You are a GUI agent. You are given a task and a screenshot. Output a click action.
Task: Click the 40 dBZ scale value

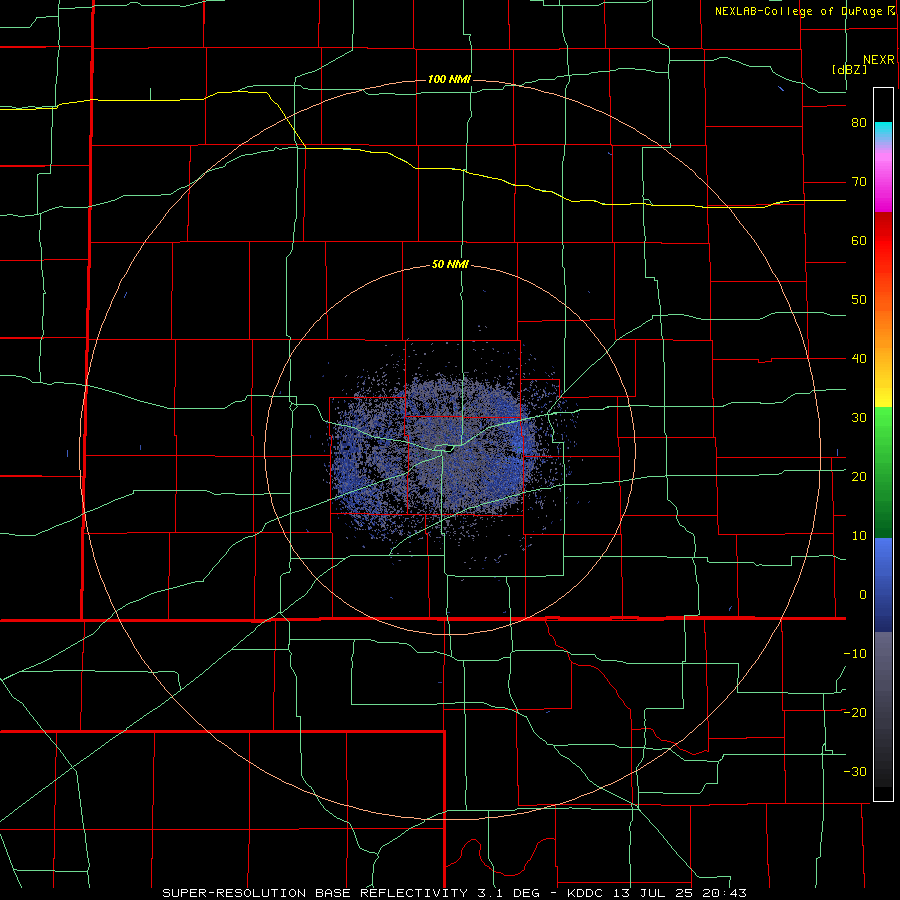point(859,359)
